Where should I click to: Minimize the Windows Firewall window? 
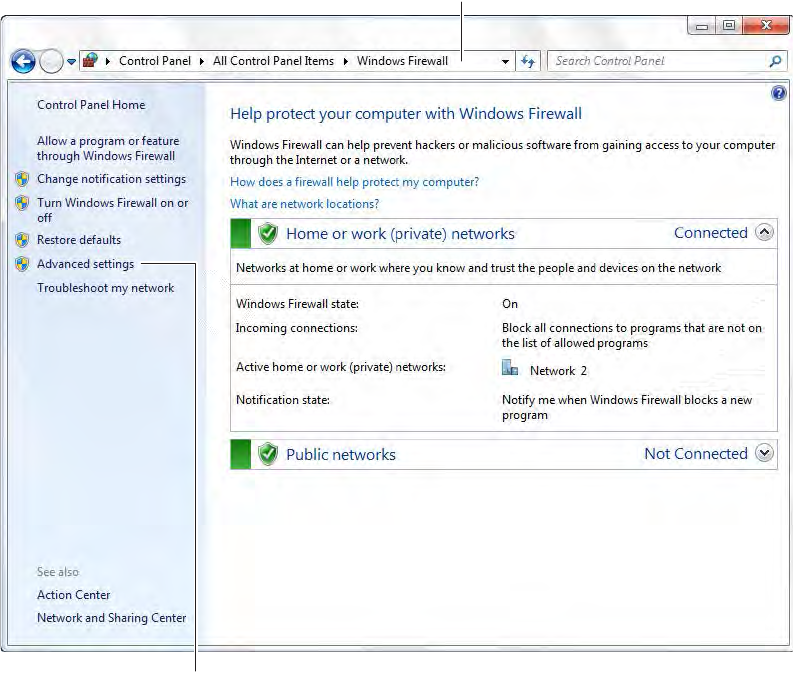click(x=702, y=26)
